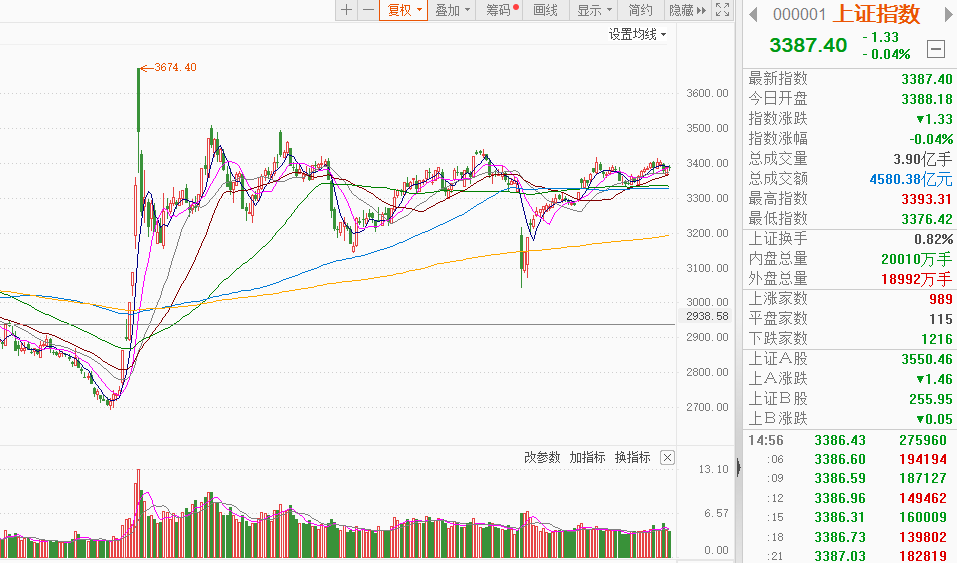Viewport: 957px width, 563px height.
Task: Toggle 隐藏 to hide the side panel
Action: tap(686, 10)
